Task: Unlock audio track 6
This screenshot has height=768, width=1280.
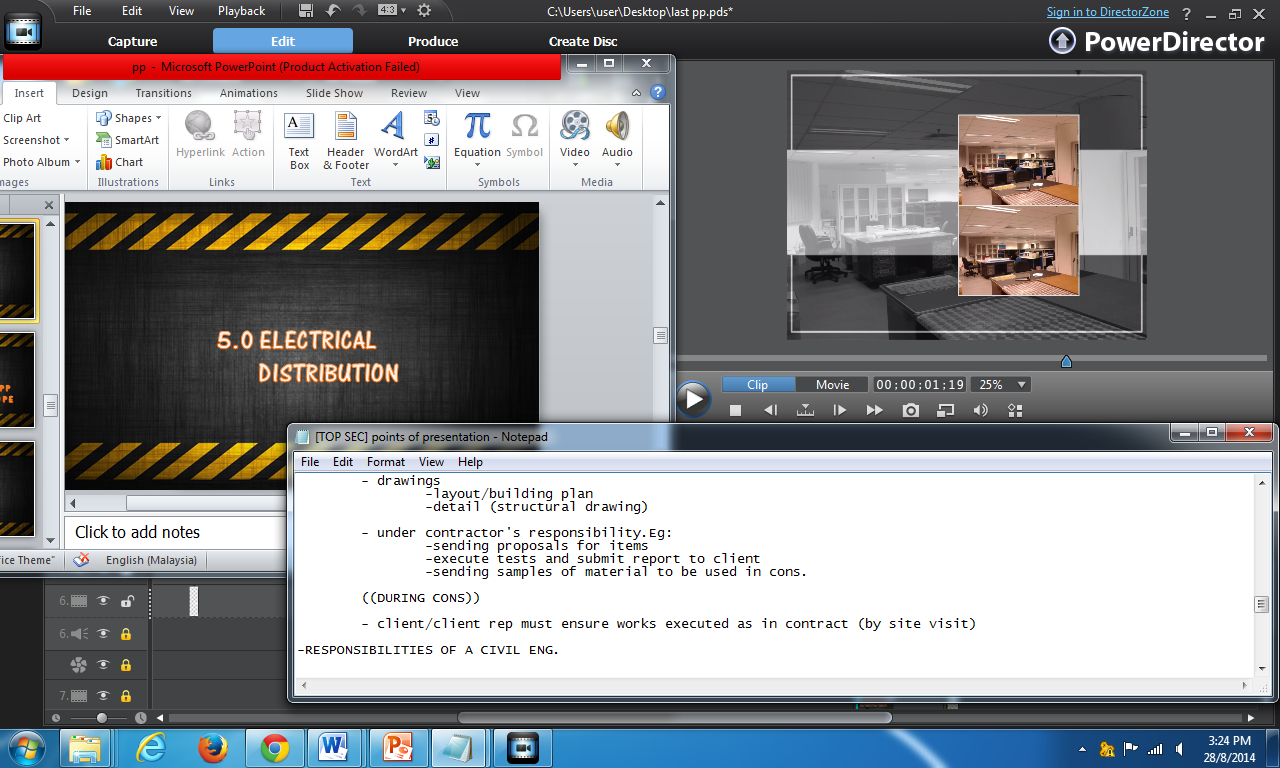Action: pos(127,633)
